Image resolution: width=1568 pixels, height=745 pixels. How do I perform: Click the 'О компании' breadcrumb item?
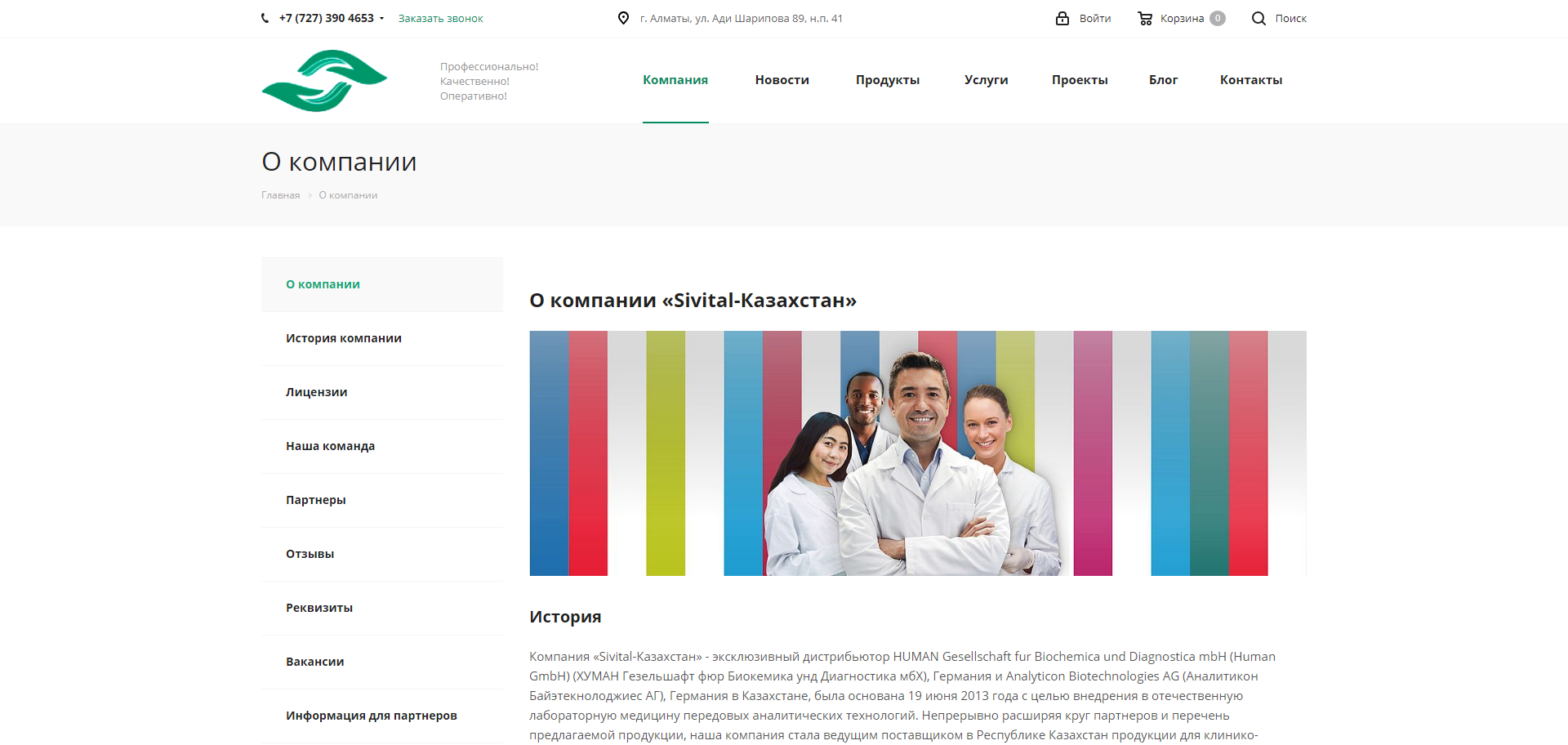[348, 195]
